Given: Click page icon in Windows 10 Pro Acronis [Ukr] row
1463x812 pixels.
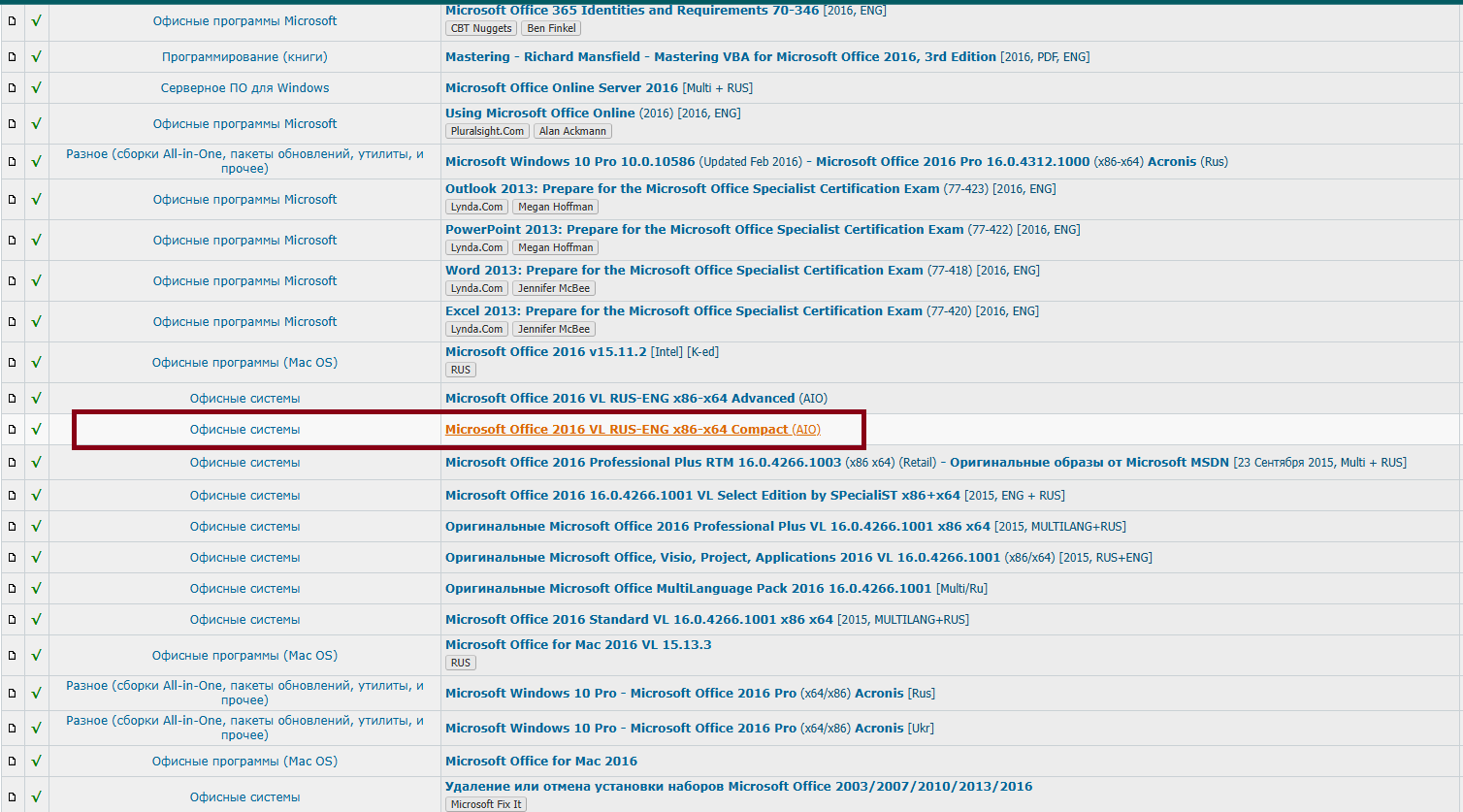Looking at the screenshot, I should (x=13, y=728).
